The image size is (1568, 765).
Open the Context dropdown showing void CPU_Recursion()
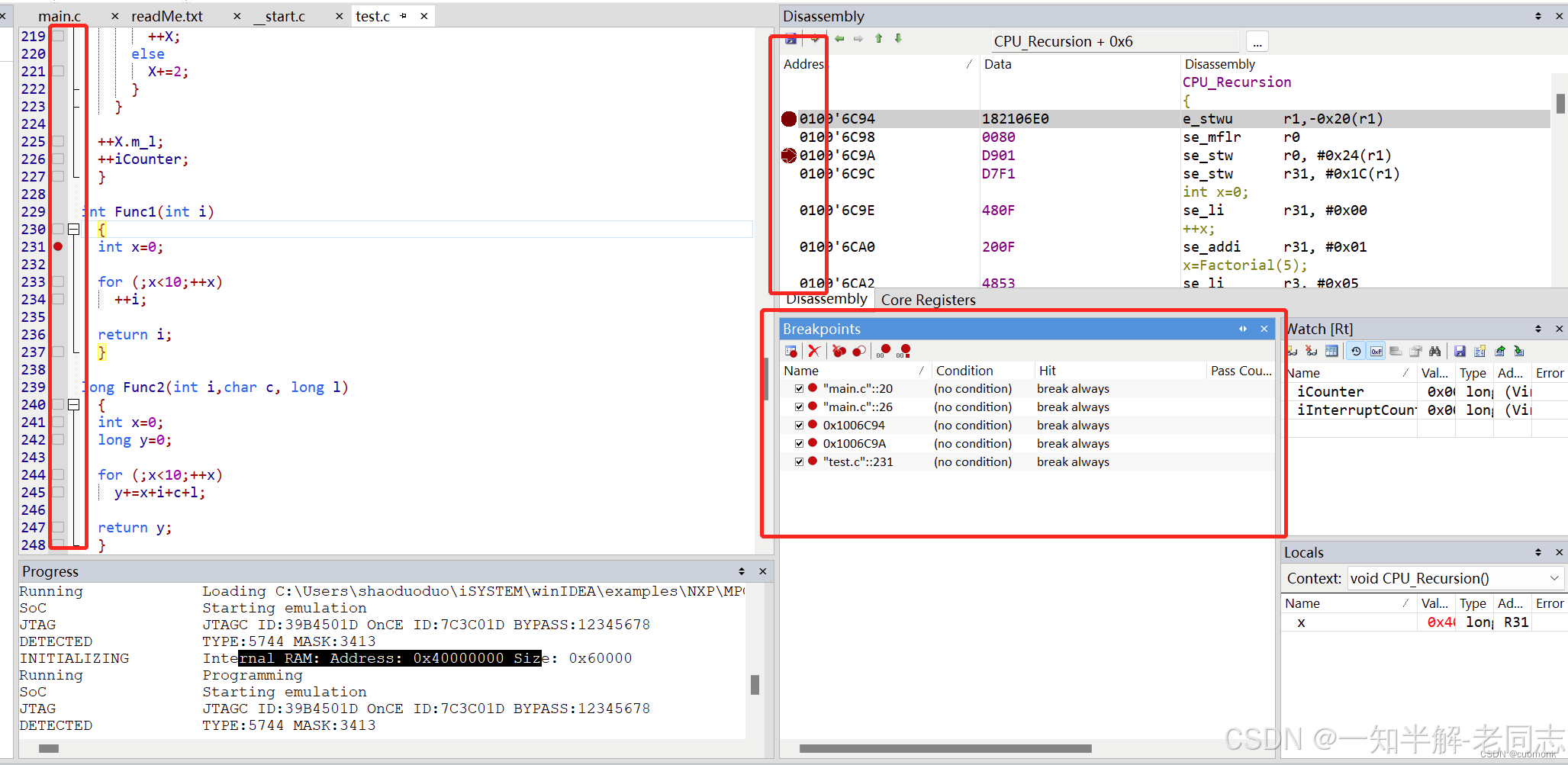coord(1554,578)
